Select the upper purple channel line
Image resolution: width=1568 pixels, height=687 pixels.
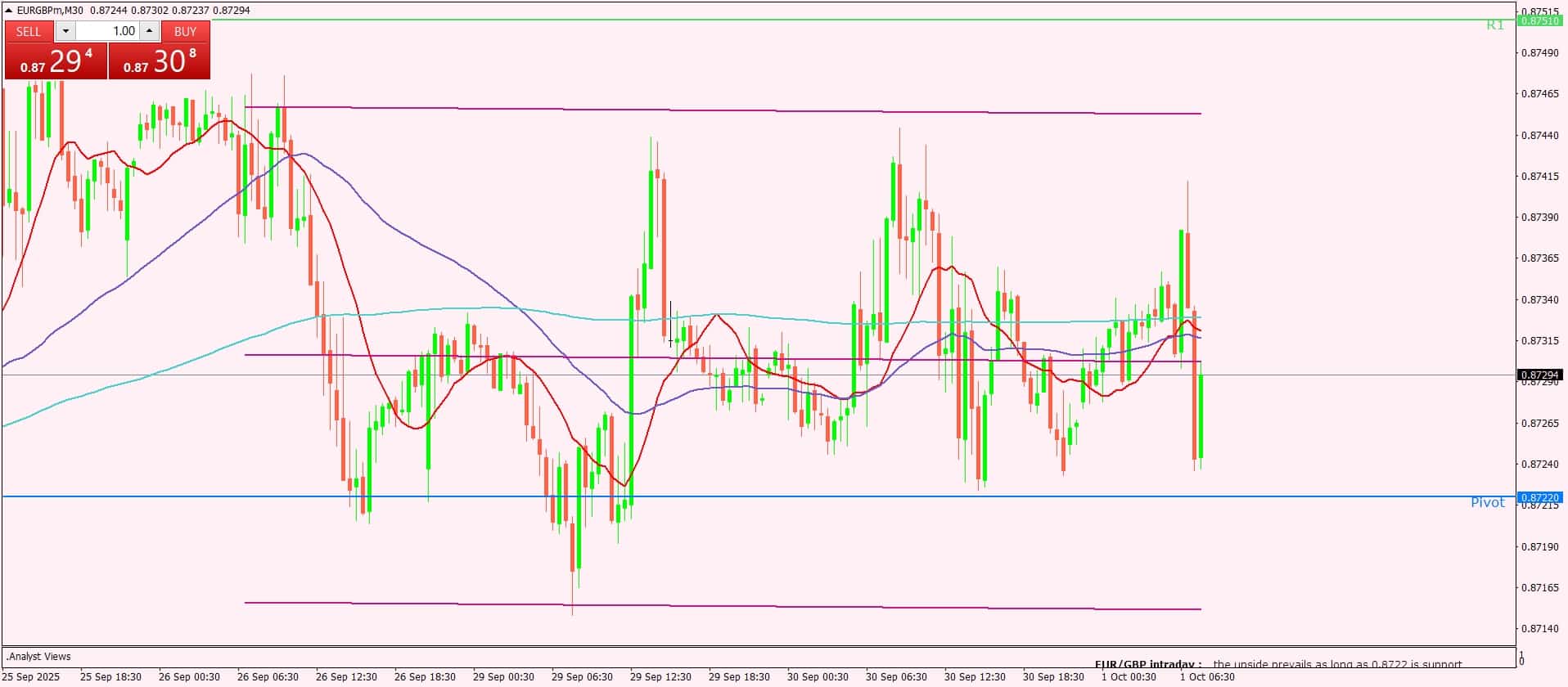click(x=720, y=110)
